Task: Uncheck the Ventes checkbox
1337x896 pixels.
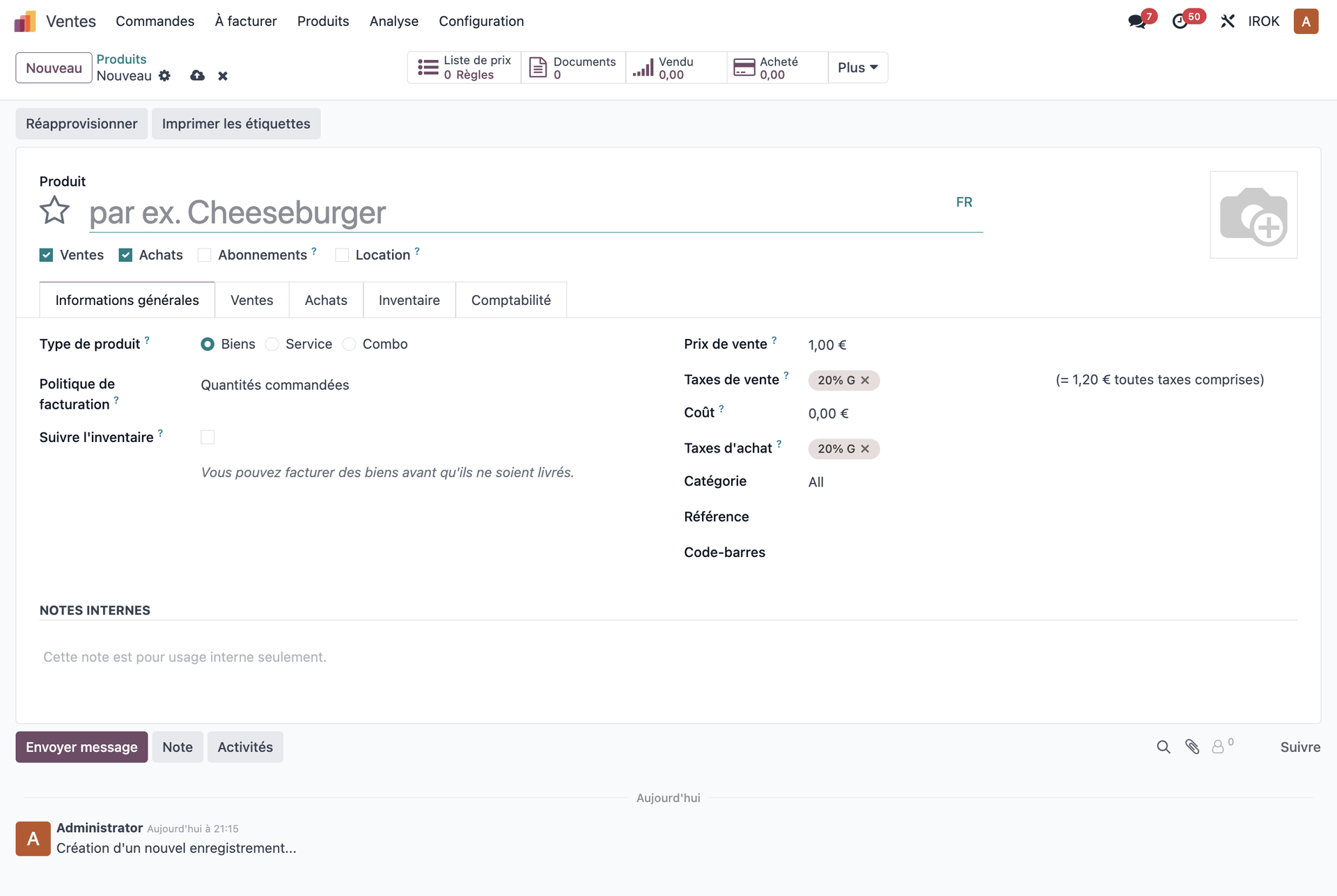Action: 46,255
